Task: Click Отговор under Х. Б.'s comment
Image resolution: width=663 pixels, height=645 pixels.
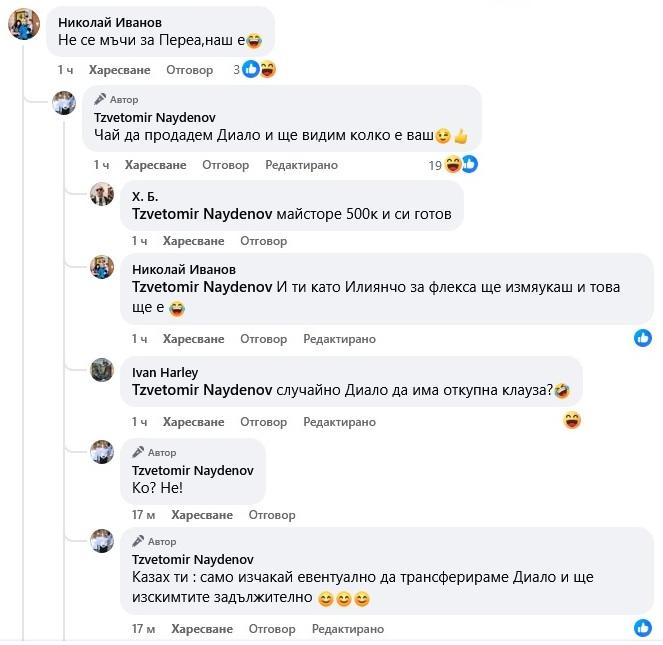Action: point(264,241)
